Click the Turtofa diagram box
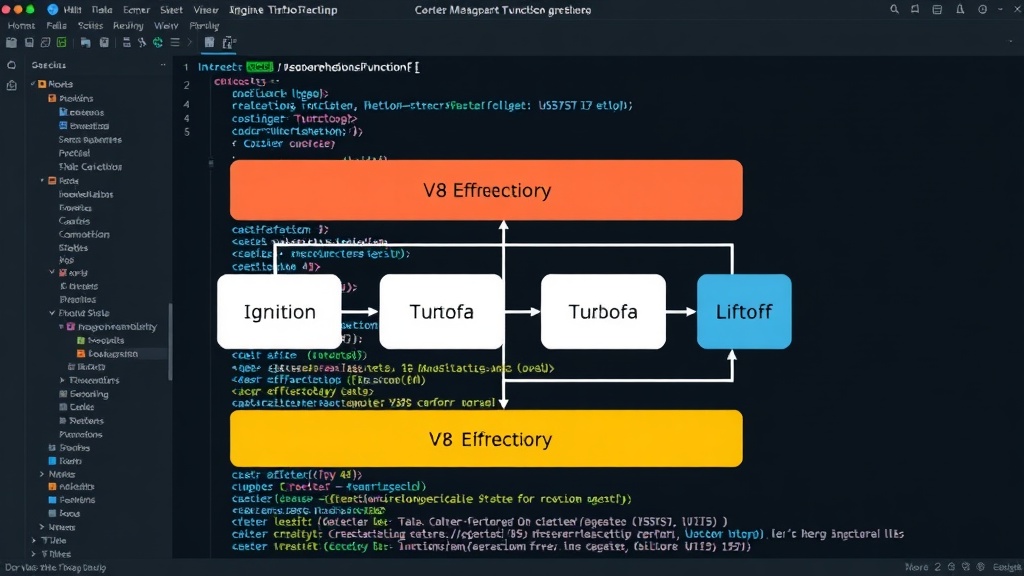Image resolution: width=1024 pixels, height=576 pixels. click(x=441, y=312)
